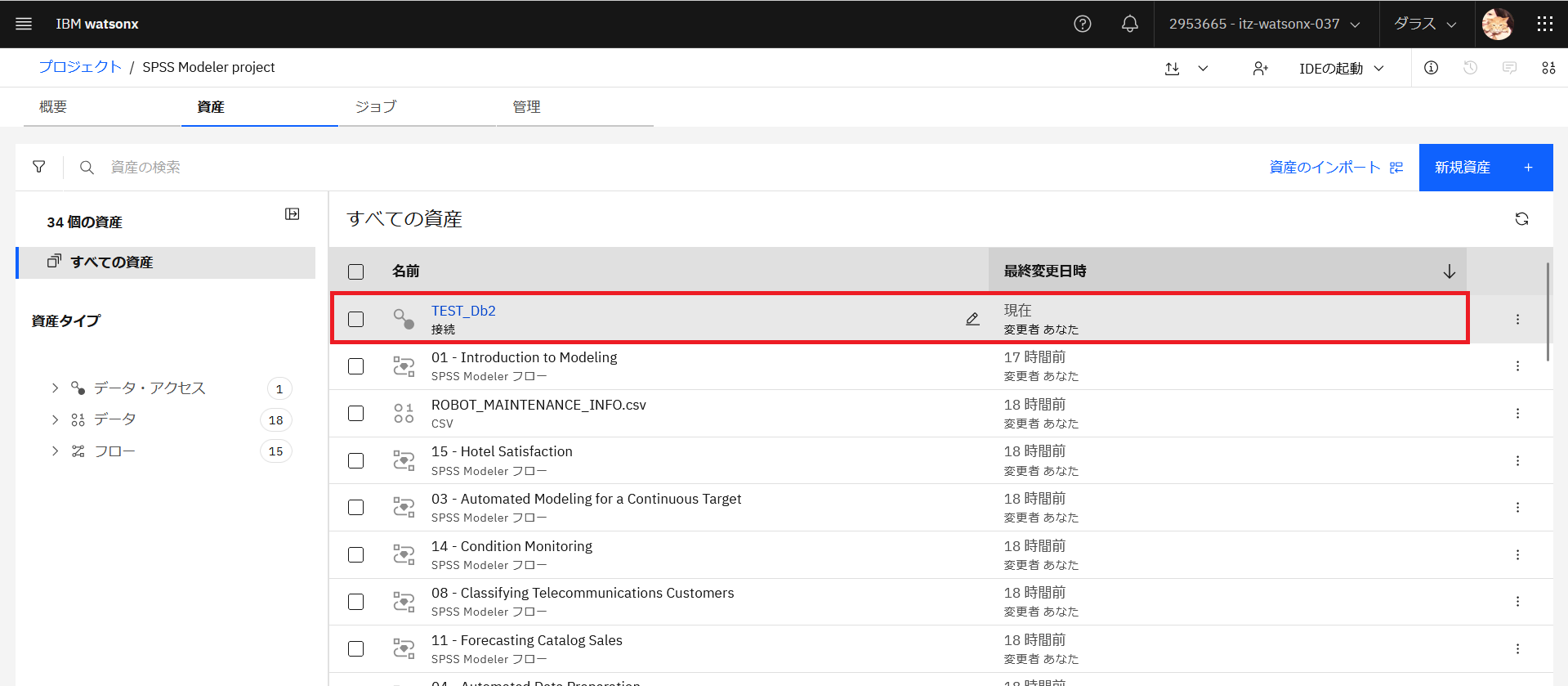The width and height of the screenshot is (1568, 686).
Task: Click the search magnifier icon
Action: 87,168
